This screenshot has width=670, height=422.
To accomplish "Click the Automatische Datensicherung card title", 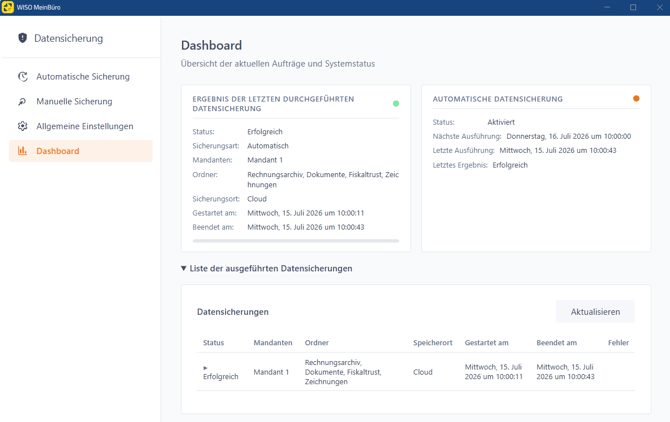I will [497, 99].
